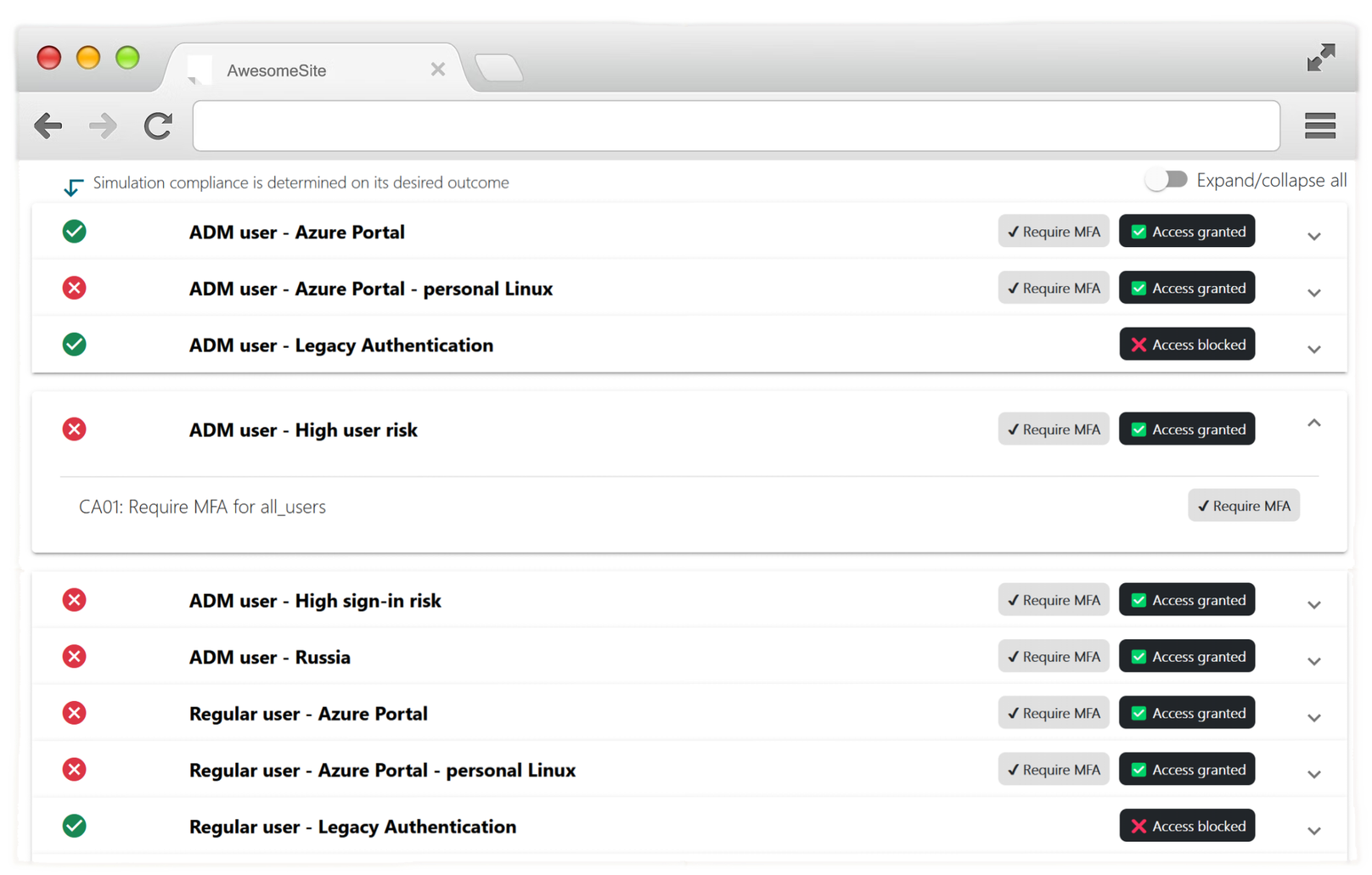Open the browser hamburger menu

(1319, 126)
